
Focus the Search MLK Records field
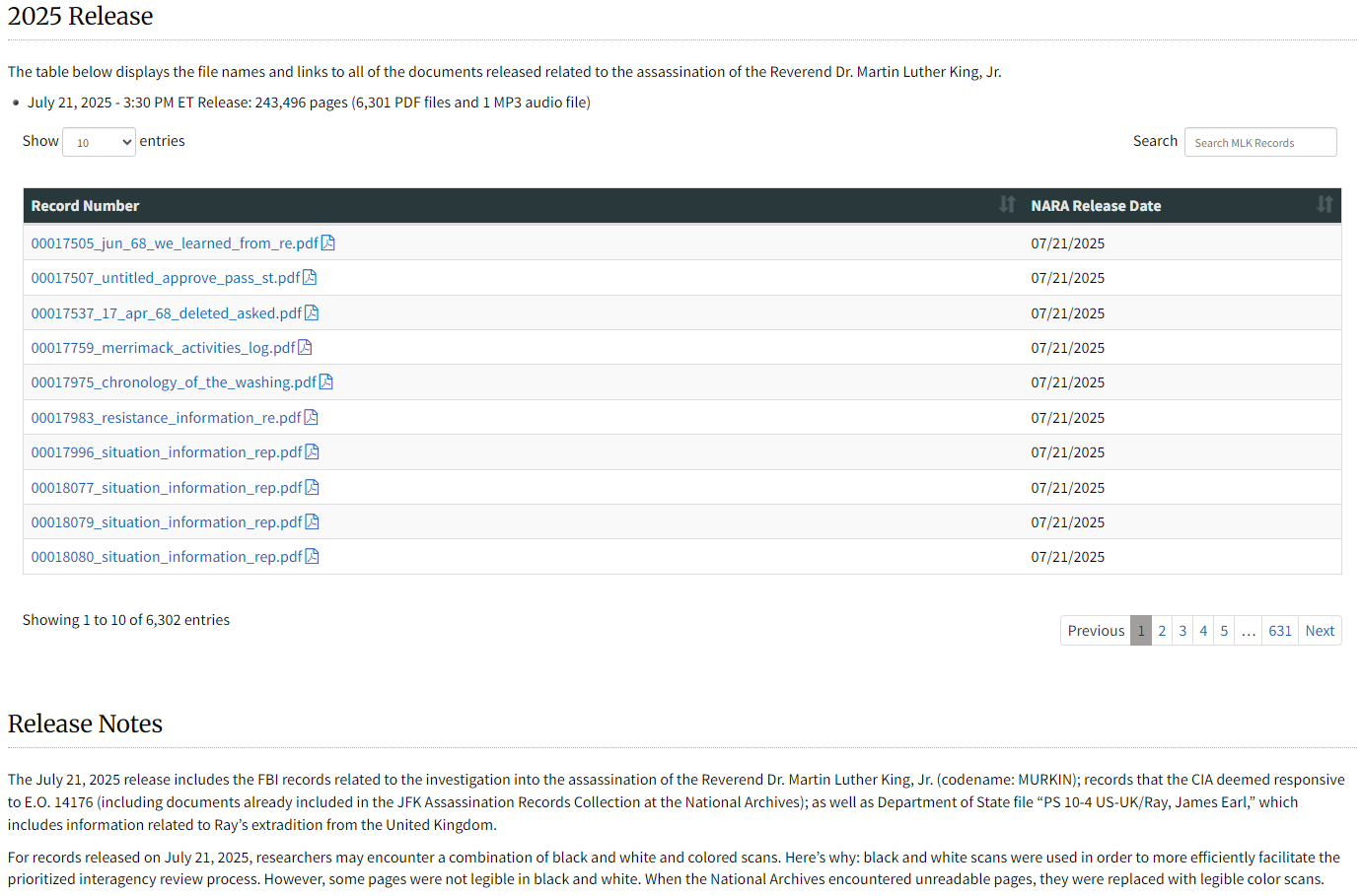click(x=1260, y=142)
